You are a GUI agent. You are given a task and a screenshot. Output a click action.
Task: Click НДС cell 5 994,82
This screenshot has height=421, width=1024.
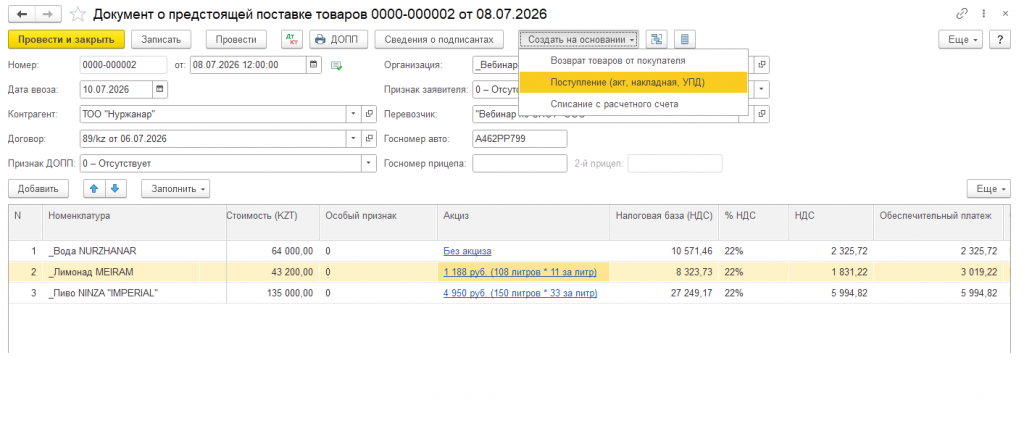pos(831,294)
